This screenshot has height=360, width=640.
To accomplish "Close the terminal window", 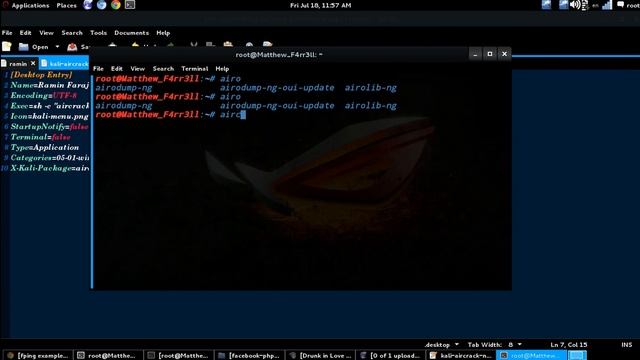I will coord(504,54).
